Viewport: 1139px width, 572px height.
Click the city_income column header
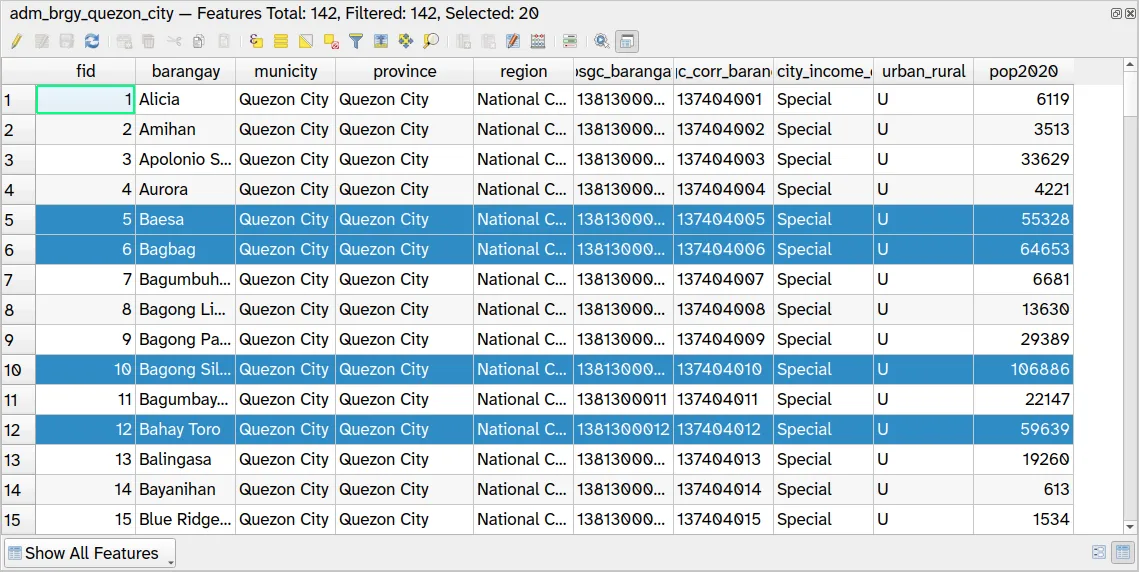click(x=824, y=71)
